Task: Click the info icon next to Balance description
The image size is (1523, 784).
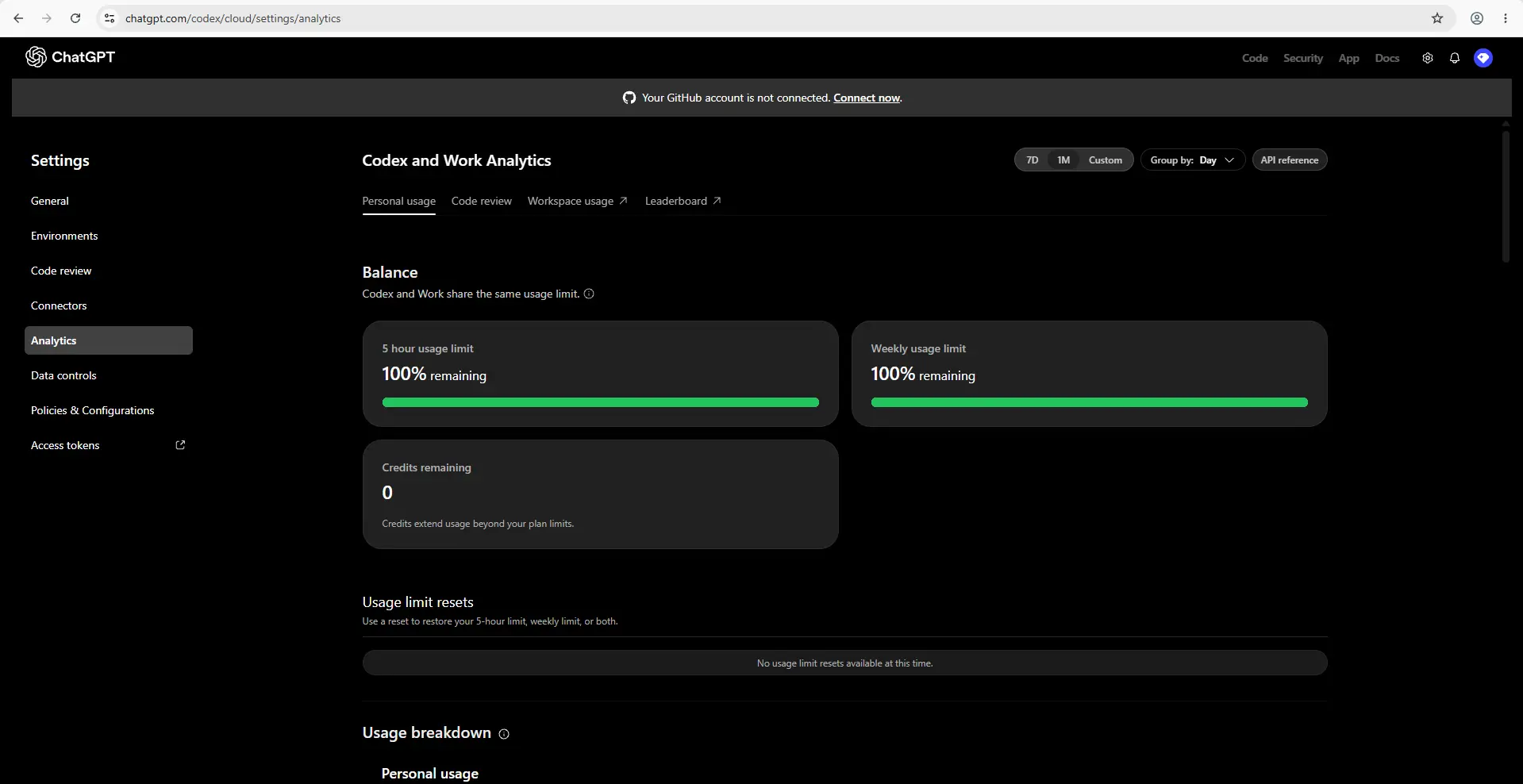Action: click(589, 294)
